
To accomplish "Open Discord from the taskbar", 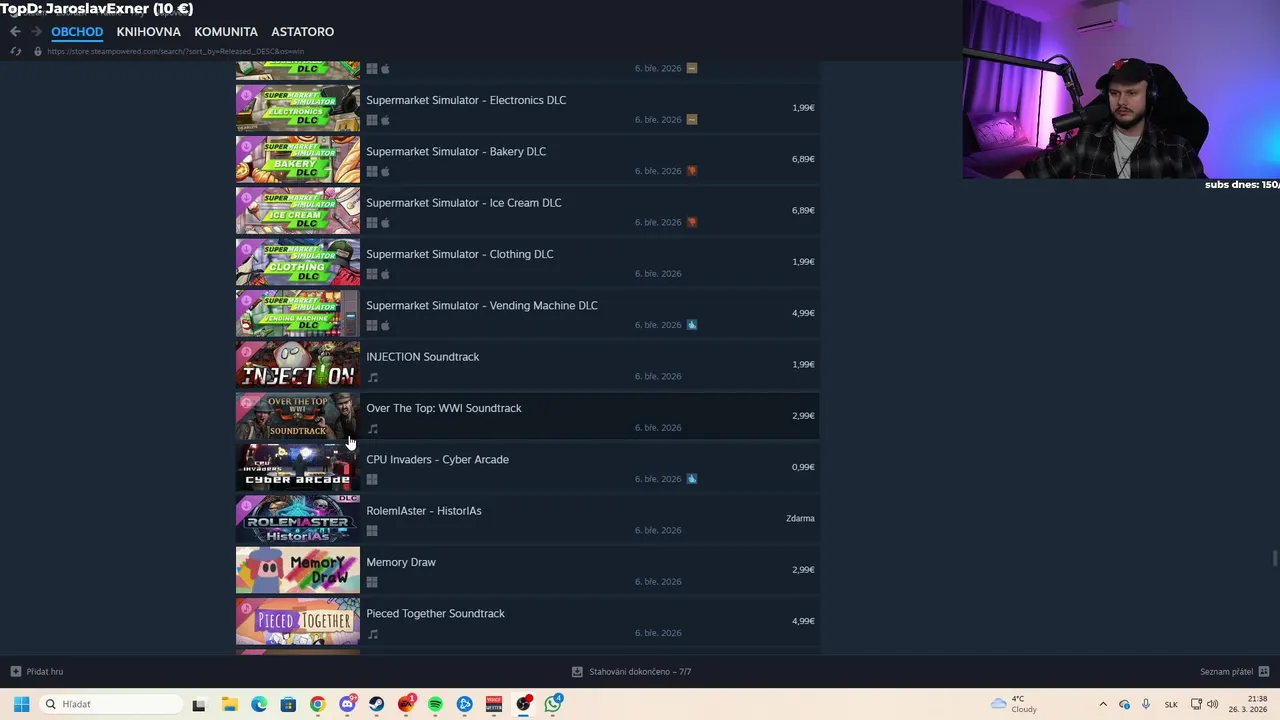I will [347, 704].
